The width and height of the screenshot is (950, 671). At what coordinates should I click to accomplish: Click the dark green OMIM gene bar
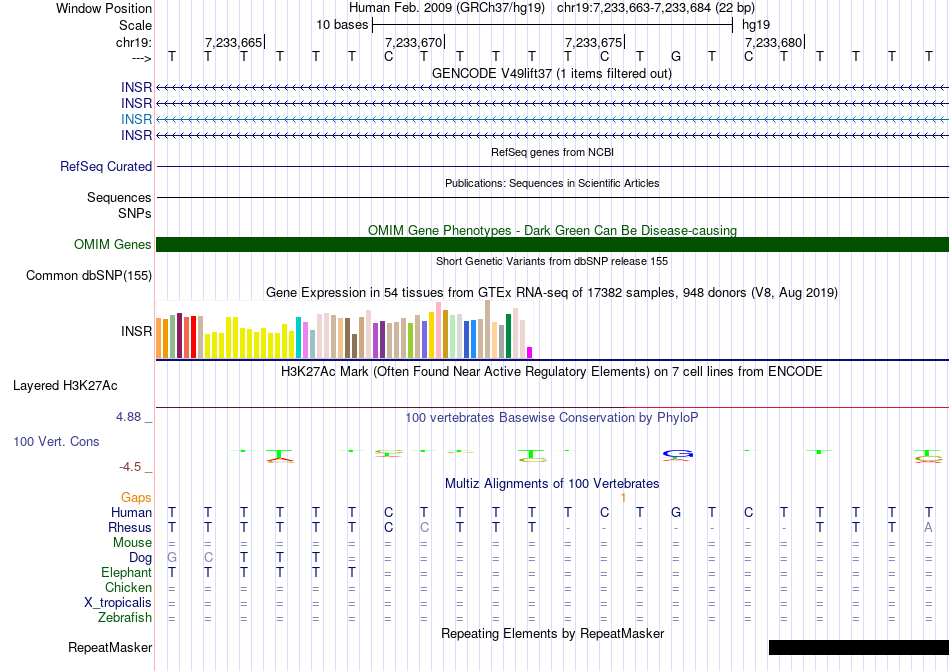tap(552, 245)
